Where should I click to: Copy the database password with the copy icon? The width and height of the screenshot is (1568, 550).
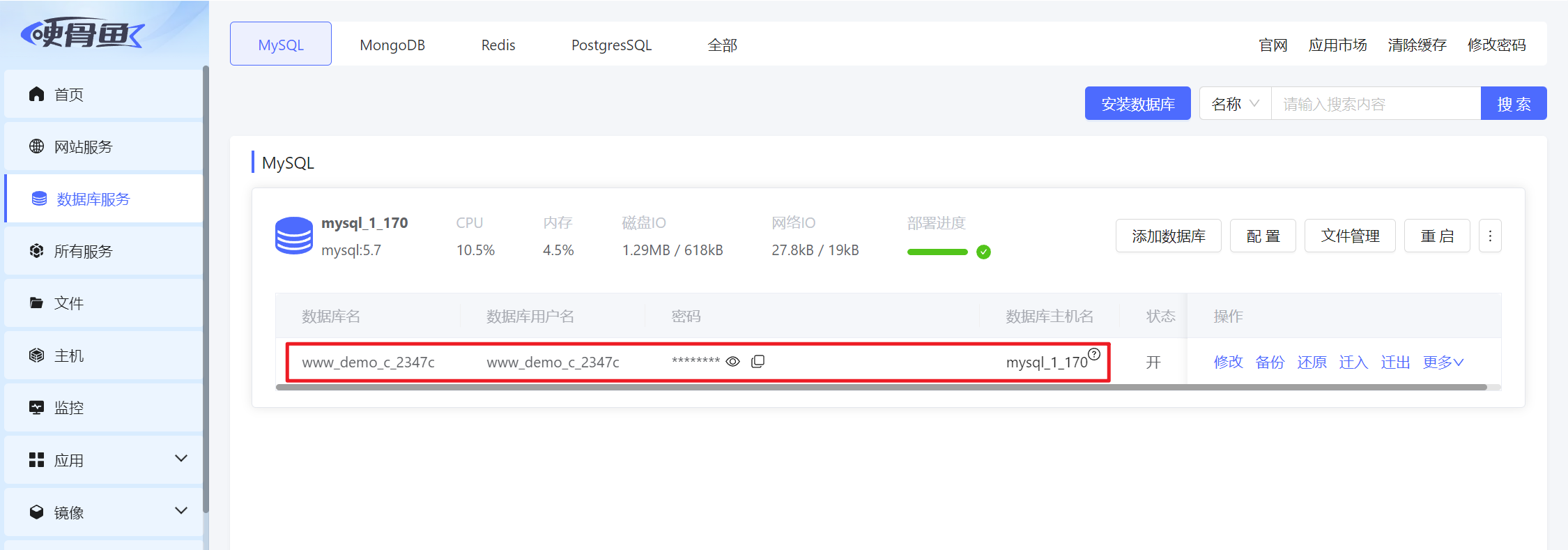[758, 361]
